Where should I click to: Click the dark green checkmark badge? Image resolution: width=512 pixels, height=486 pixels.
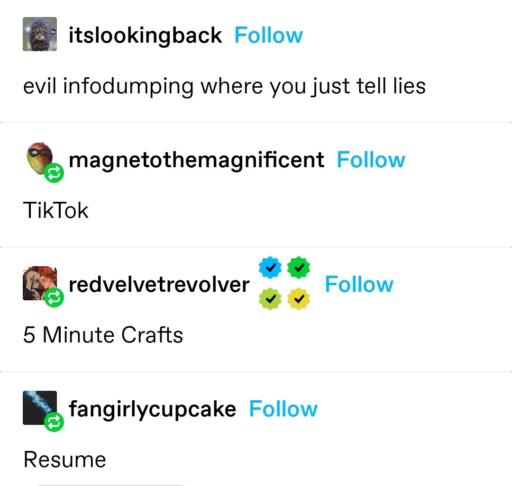(299, 267)
